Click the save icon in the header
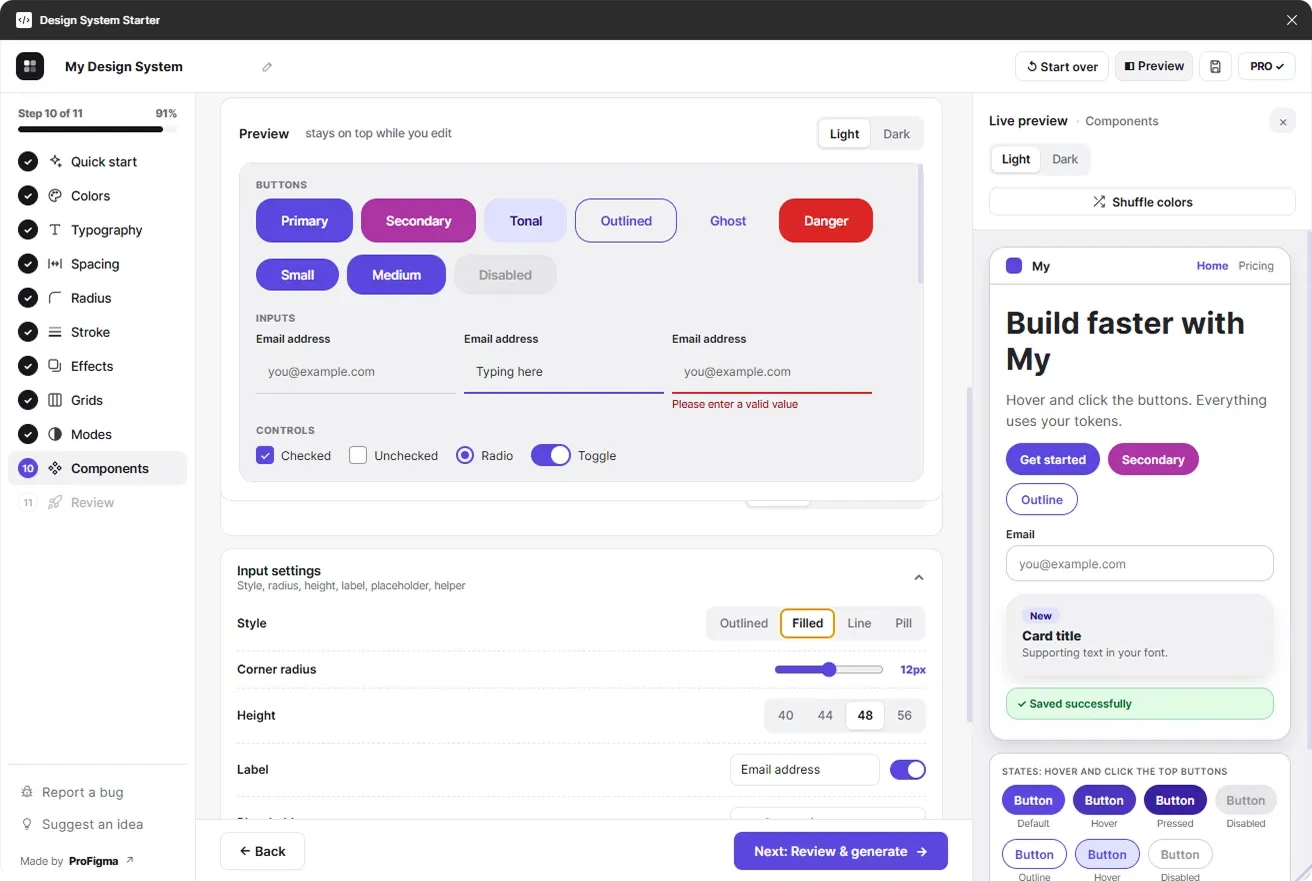Screen dimensions: 1312x881 [1215, 66]
